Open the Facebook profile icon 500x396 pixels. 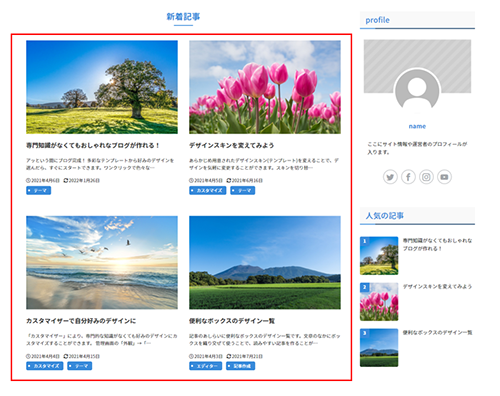tap(408, 177)
